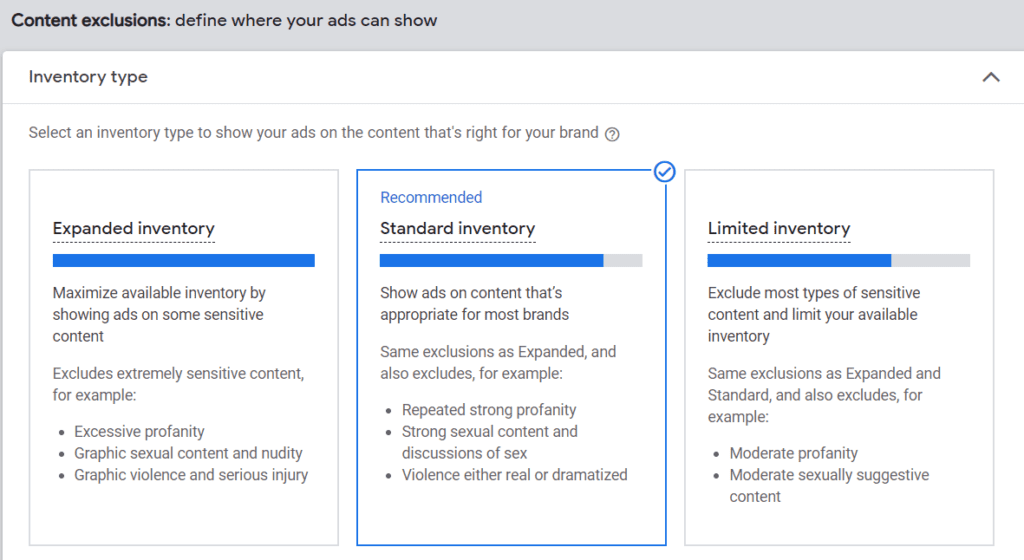The image size is (1024, 560).
Task: Click 'Moderate sexually suggestive content' bullet
Action: 829,486
